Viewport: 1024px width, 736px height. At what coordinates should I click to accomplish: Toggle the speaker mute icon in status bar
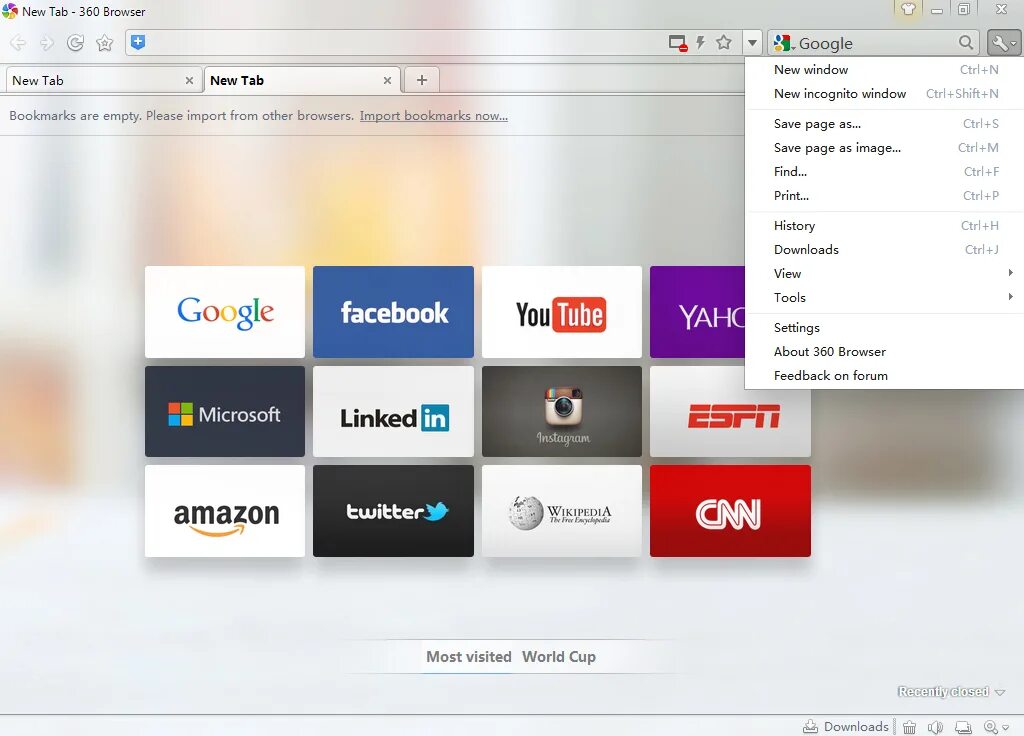coord(935,727)
